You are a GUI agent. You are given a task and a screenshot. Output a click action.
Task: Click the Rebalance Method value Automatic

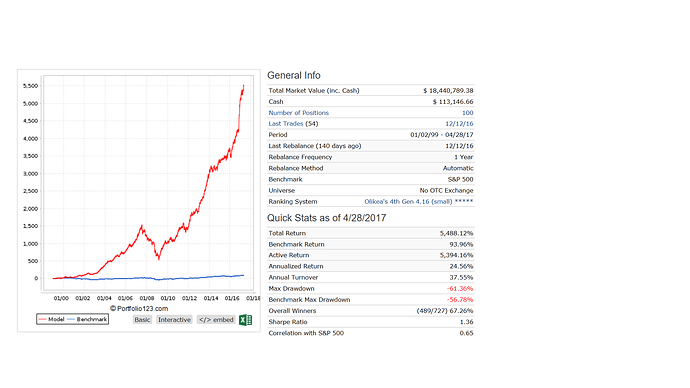(458, 168)
